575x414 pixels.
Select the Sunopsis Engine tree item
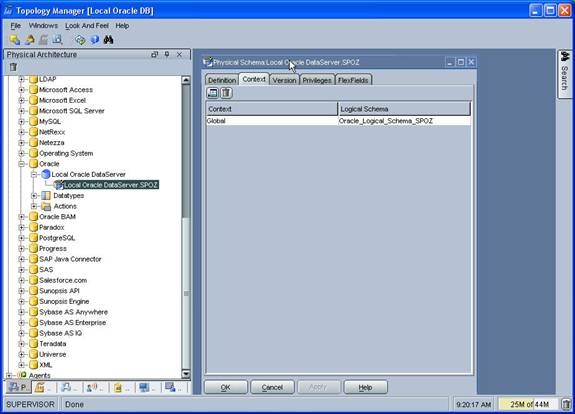click(64, 301)
